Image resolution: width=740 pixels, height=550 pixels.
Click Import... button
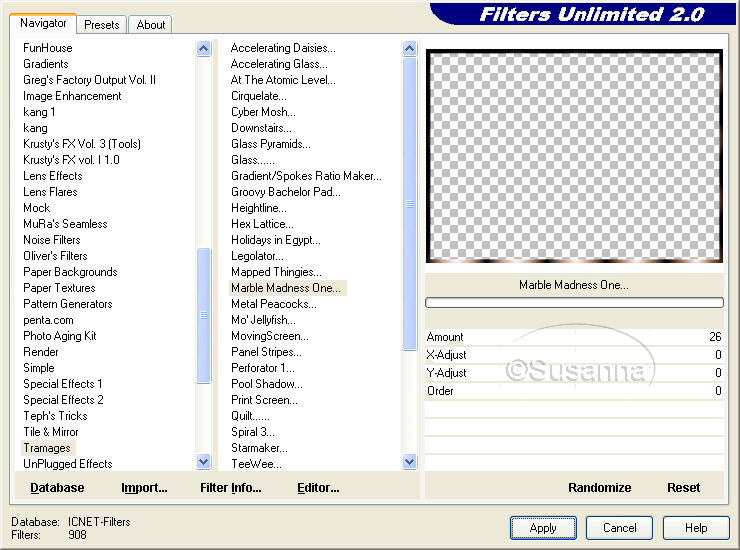click(x=144, y=488)
